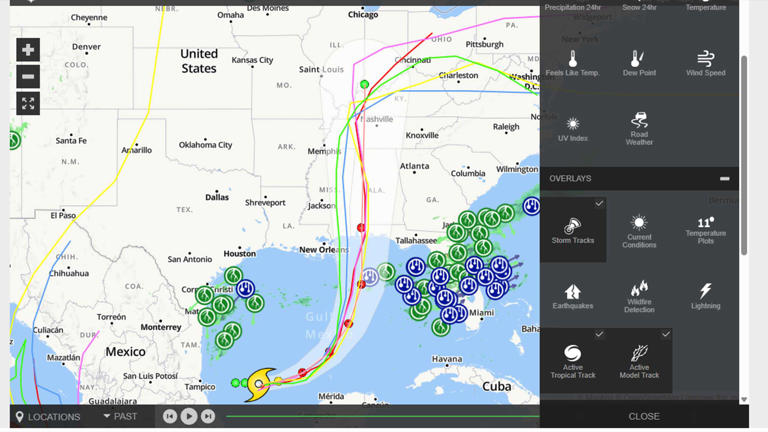Skip to the previous frame
The width and height of the screenshot is (768, 432).
[x=170, y=416]
